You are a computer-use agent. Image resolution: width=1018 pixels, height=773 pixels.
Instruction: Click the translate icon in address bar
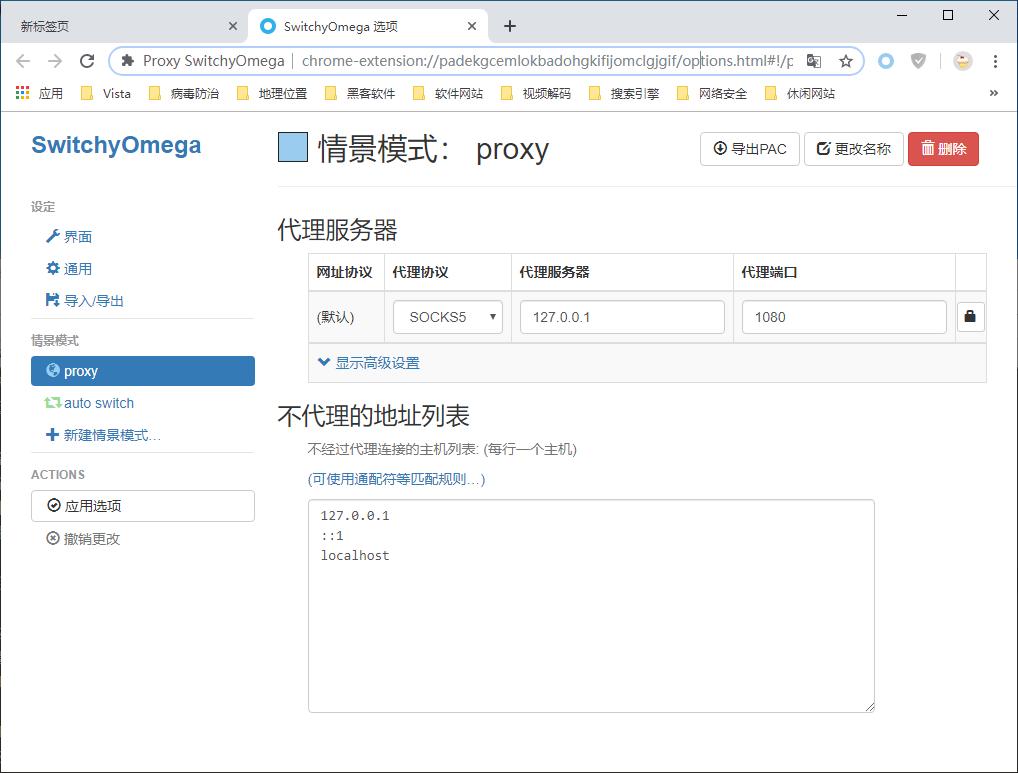point(814,61)
